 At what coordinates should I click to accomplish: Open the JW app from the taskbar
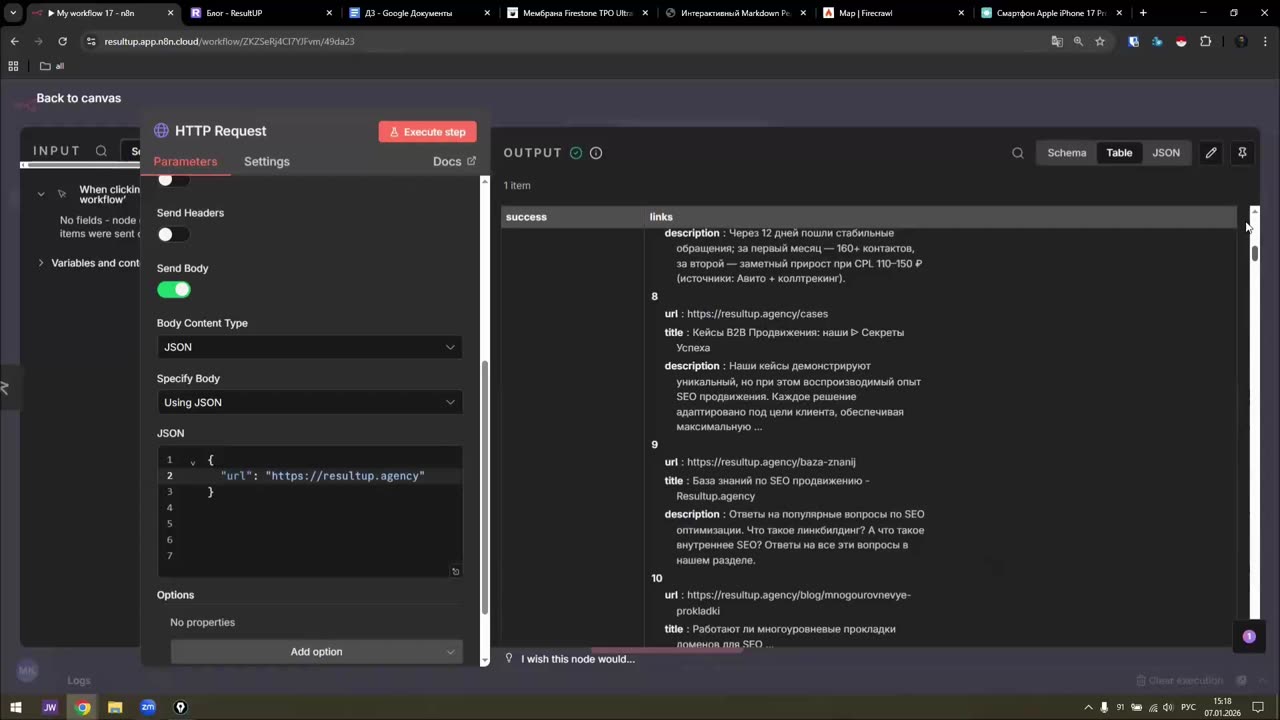pos(50,707)
